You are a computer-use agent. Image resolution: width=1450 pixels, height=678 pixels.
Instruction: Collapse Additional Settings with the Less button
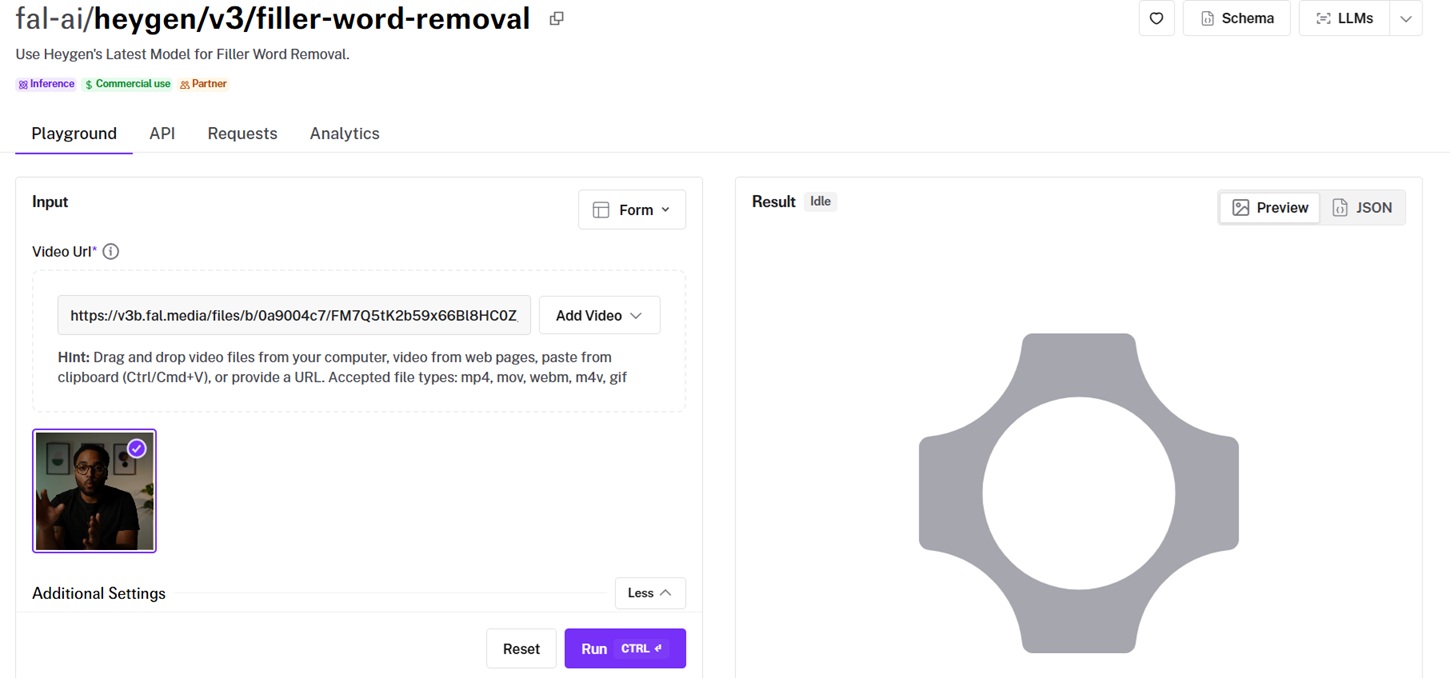[650, 593]
